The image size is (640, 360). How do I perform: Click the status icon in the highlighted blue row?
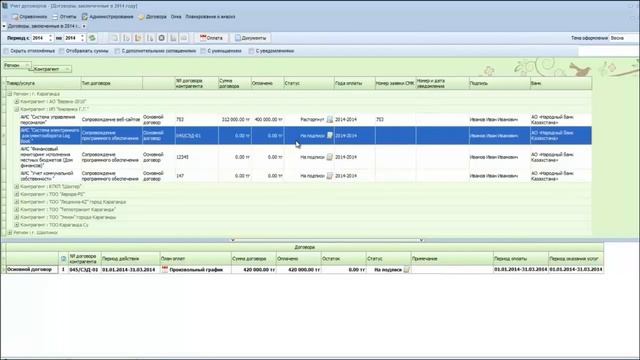(x=330, y=136)
